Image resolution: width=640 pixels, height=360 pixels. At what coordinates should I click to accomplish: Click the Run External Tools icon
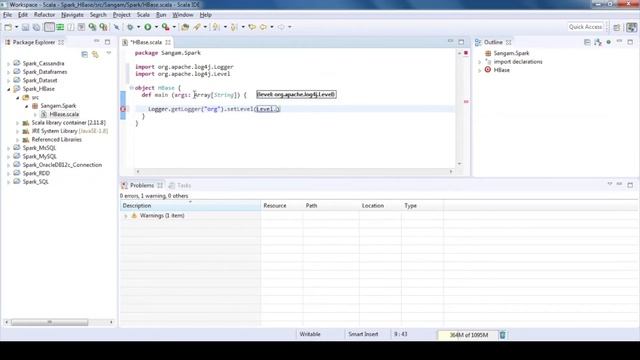tap(165, 27)
